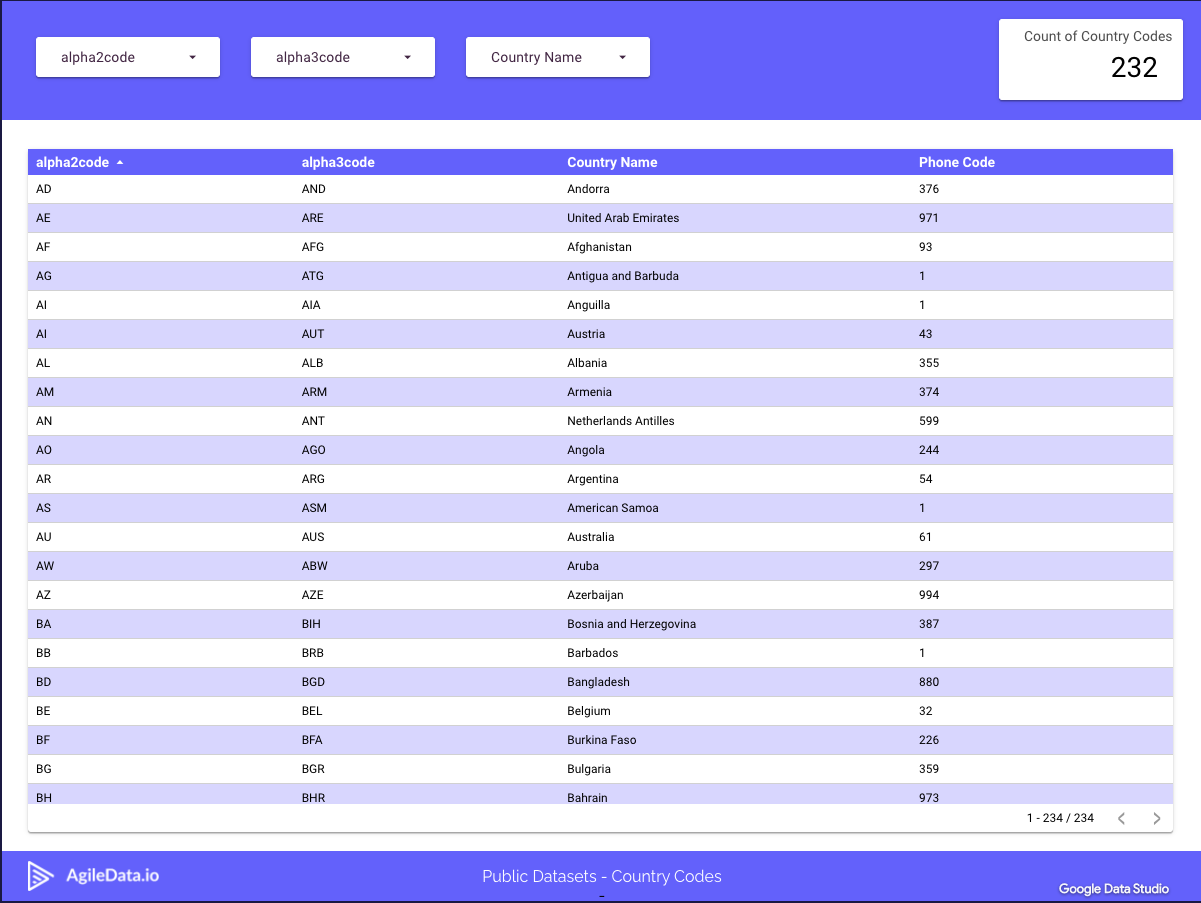Click the alpha2code filter dropdown arrow
The height and width of the screenshot is (903, 1201).
click(x=192, y=57)
